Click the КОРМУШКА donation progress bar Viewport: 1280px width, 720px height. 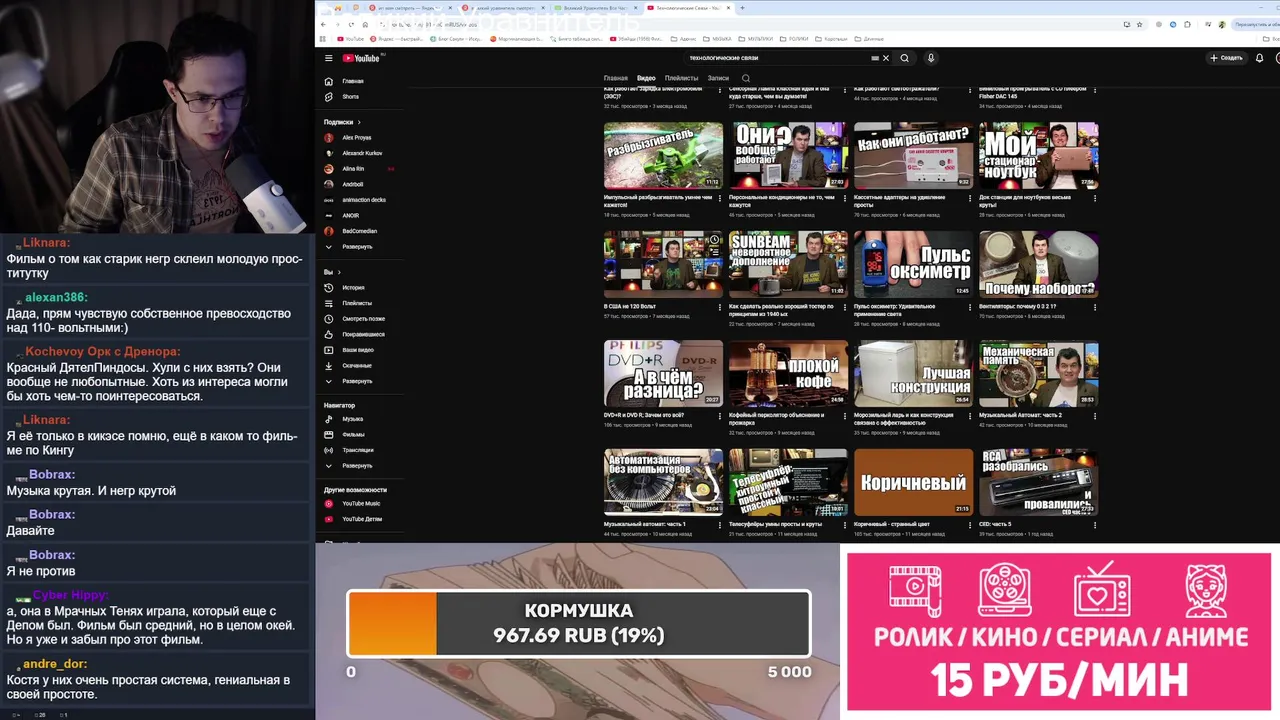click(x=579, y=624)
